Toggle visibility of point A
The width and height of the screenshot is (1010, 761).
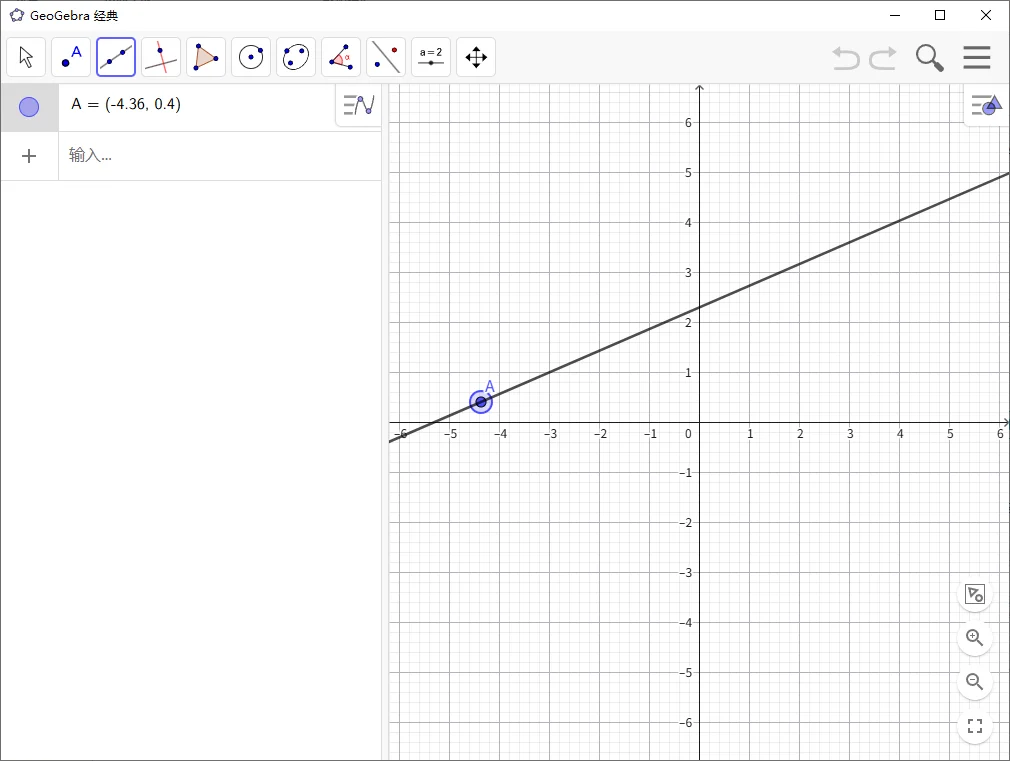(x=29, y=107)
